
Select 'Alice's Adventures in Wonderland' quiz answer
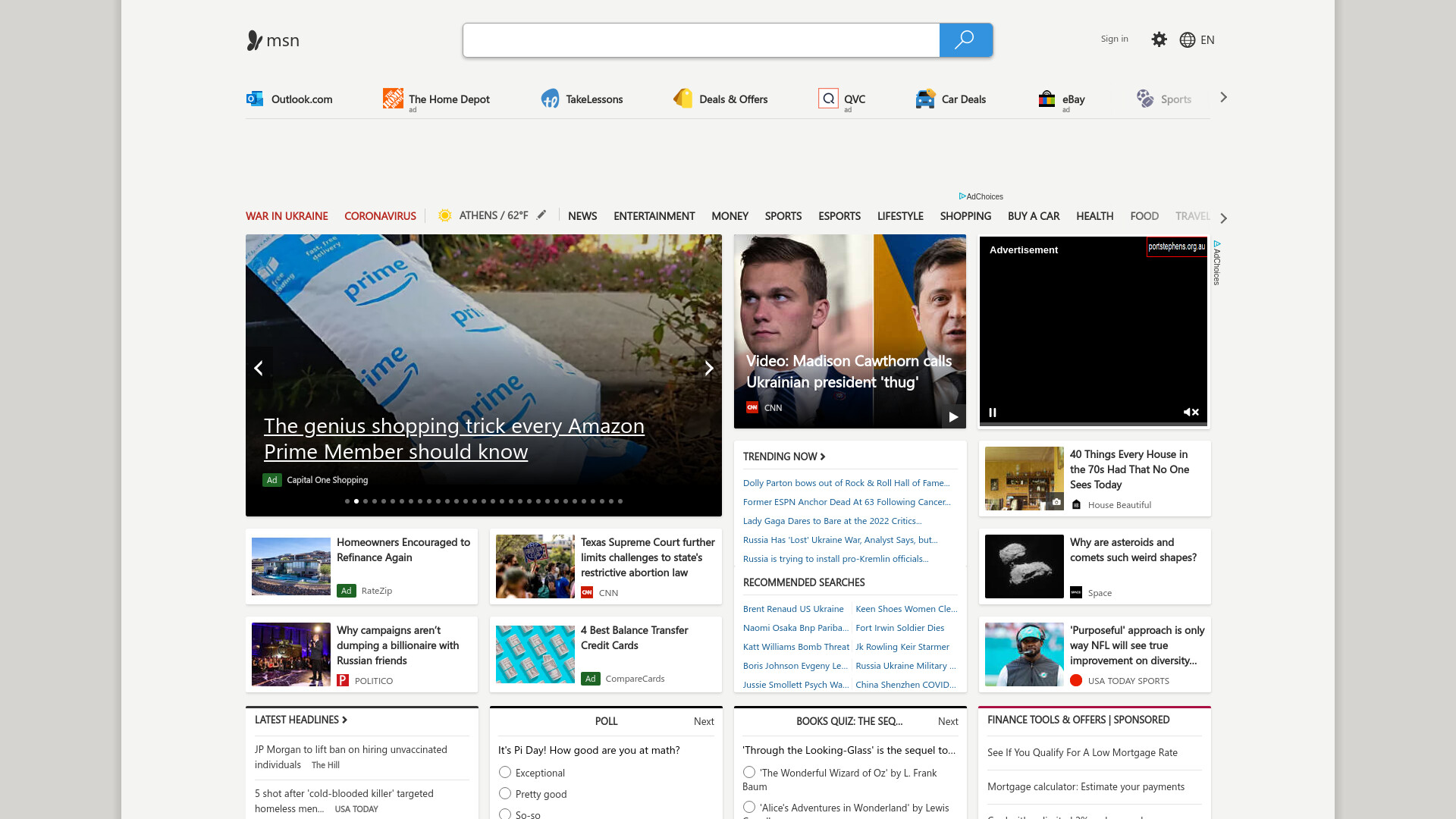tap(749, 807)
